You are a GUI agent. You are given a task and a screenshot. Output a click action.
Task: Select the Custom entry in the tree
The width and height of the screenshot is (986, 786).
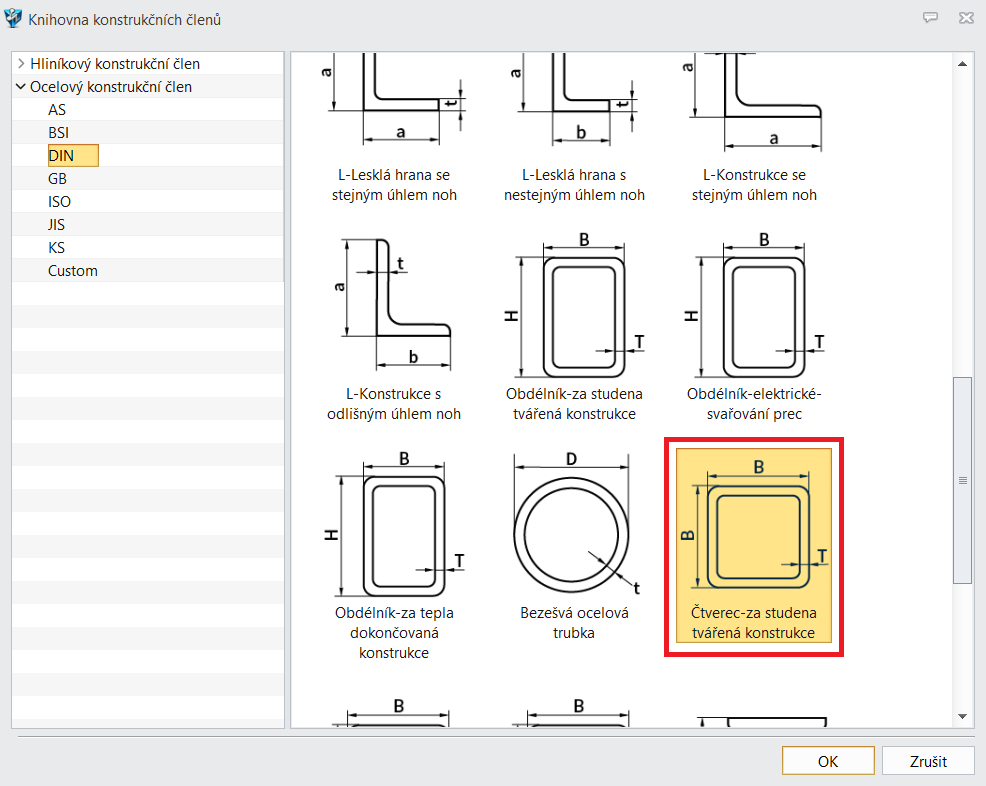pyautogui.click(x=73, y=271)
